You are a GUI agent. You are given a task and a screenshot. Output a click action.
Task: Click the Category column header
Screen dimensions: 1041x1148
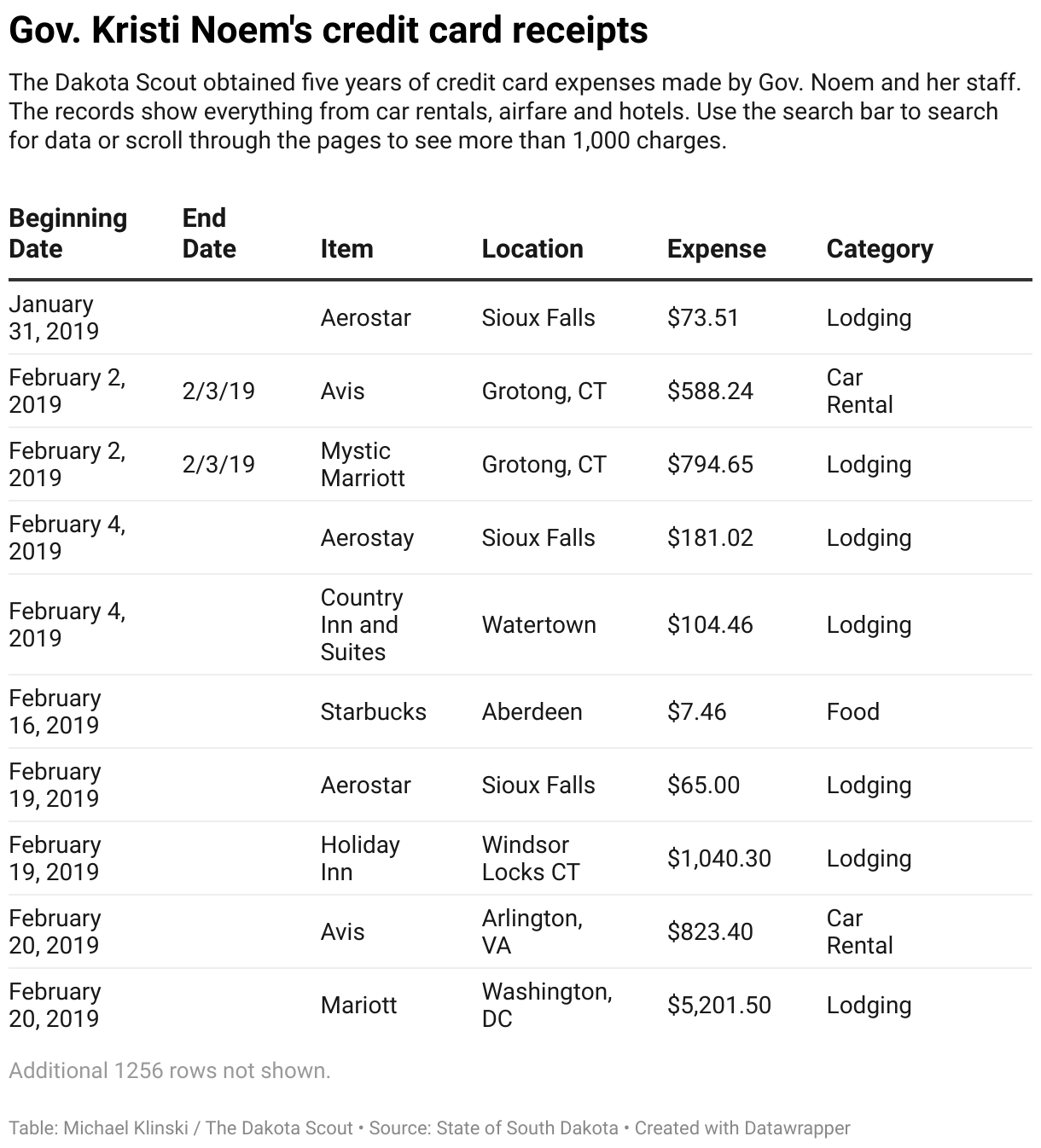[880, 248]
